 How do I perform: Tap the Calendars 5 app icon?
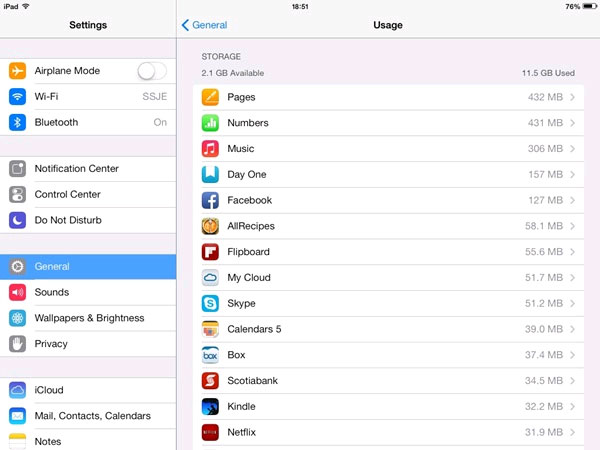(210, 329)
